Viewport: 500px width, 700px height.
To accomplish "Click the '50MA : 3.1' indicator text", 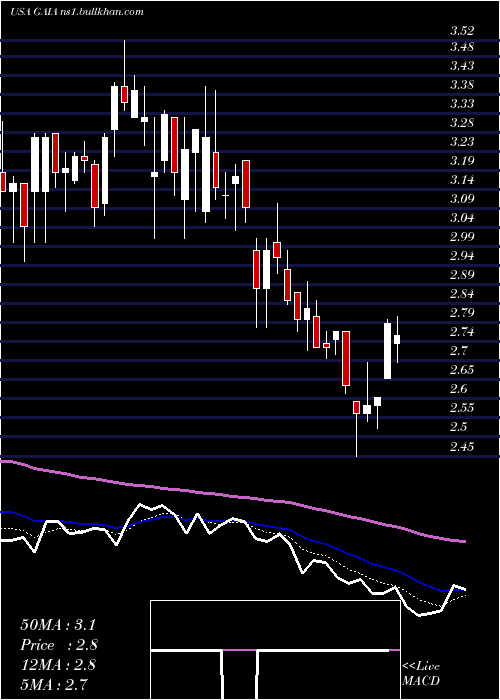I will coord(58,625).
